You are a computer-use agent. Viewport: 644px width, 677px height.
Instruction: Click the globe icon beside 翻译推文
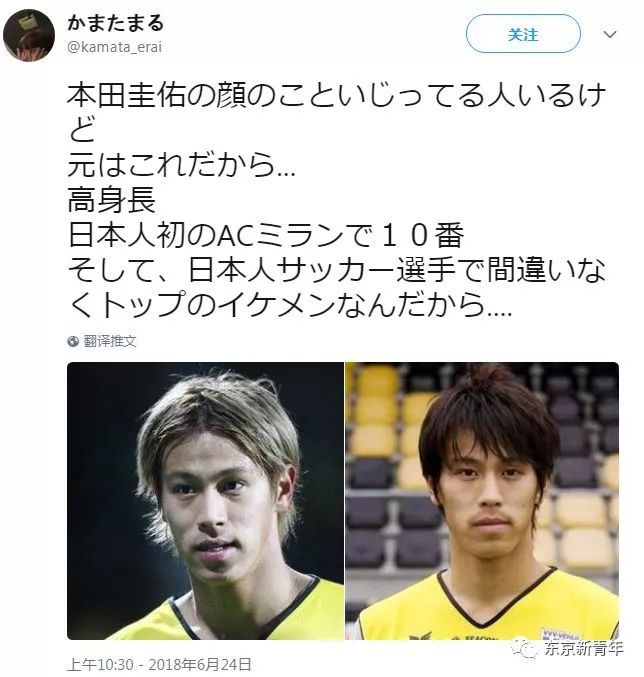pyautogui.click(x=73, y=341)
